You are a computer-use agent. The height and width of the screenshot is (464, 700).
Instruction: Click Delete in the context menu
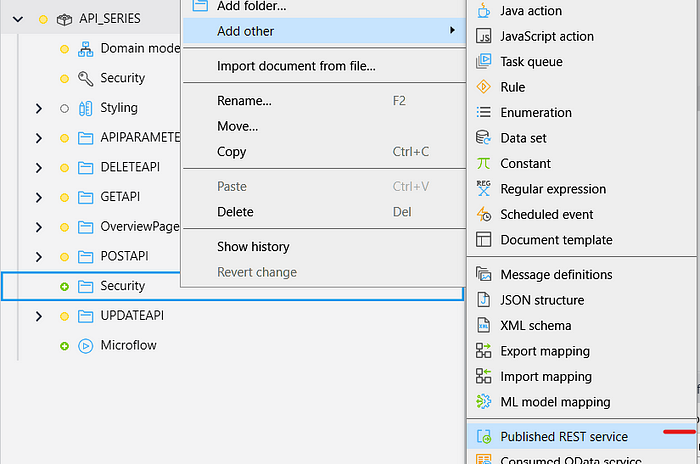(235, 212)
